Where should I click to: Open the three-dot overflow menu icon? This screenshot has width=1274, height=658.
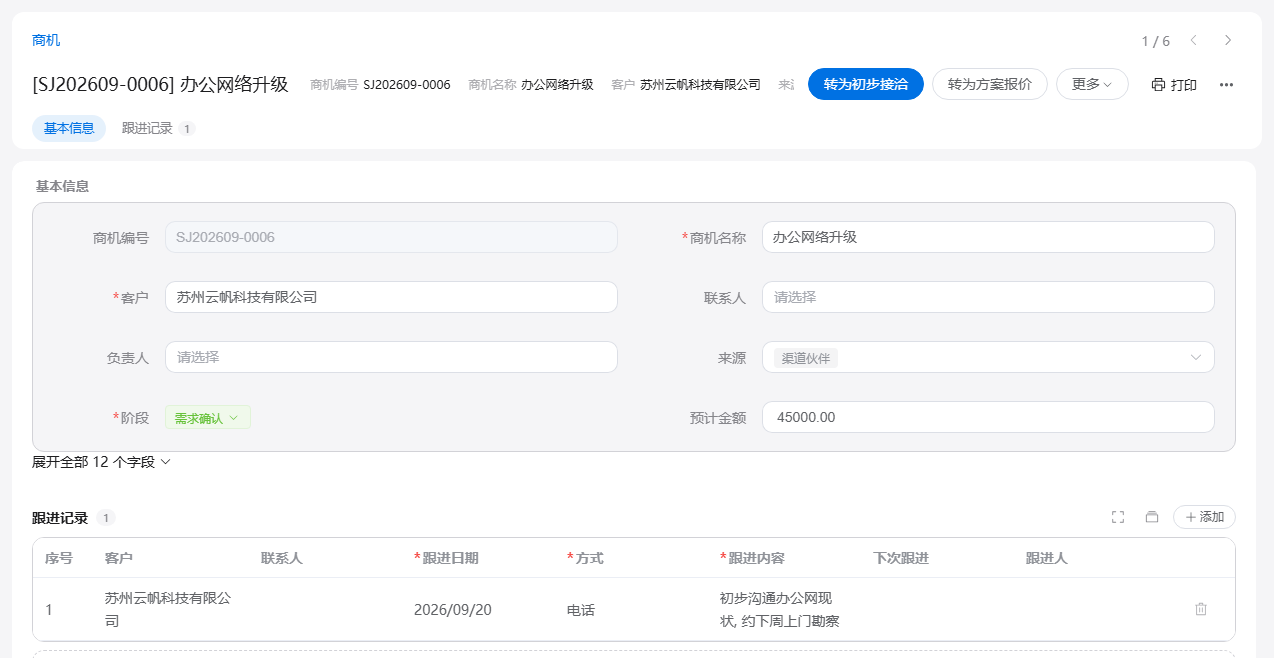click(1226, 85)
